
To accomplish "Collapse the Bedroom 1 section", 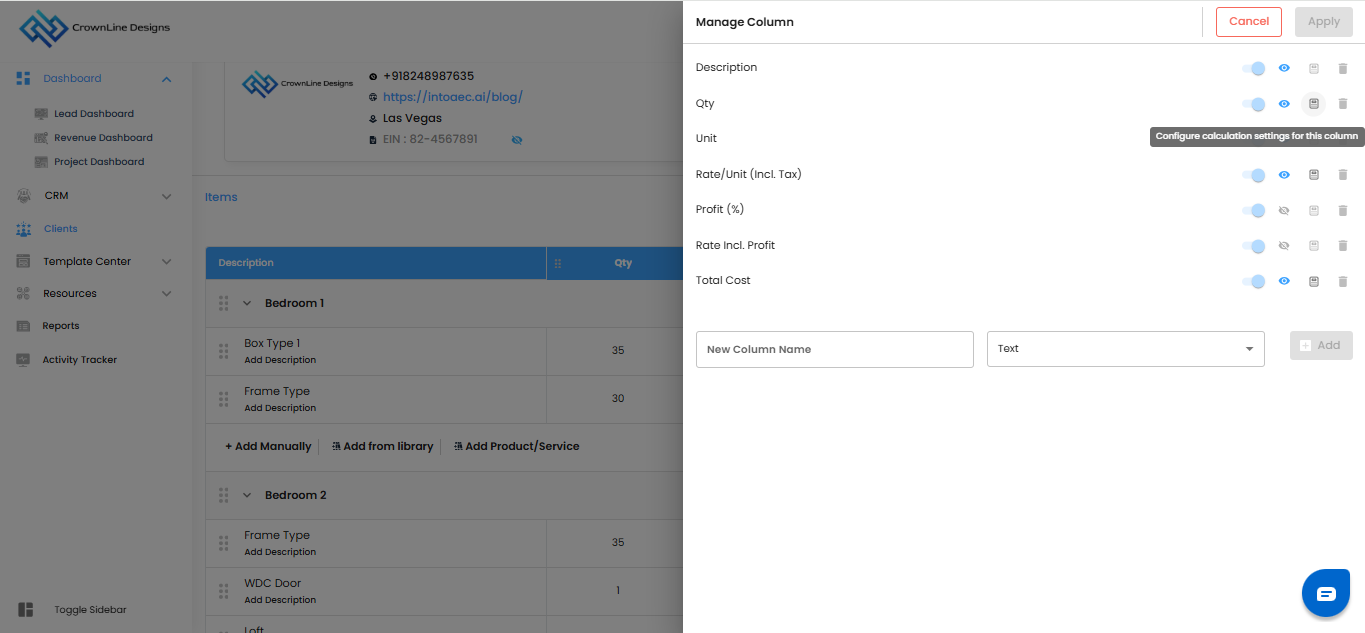I will [x=247, y=303].
